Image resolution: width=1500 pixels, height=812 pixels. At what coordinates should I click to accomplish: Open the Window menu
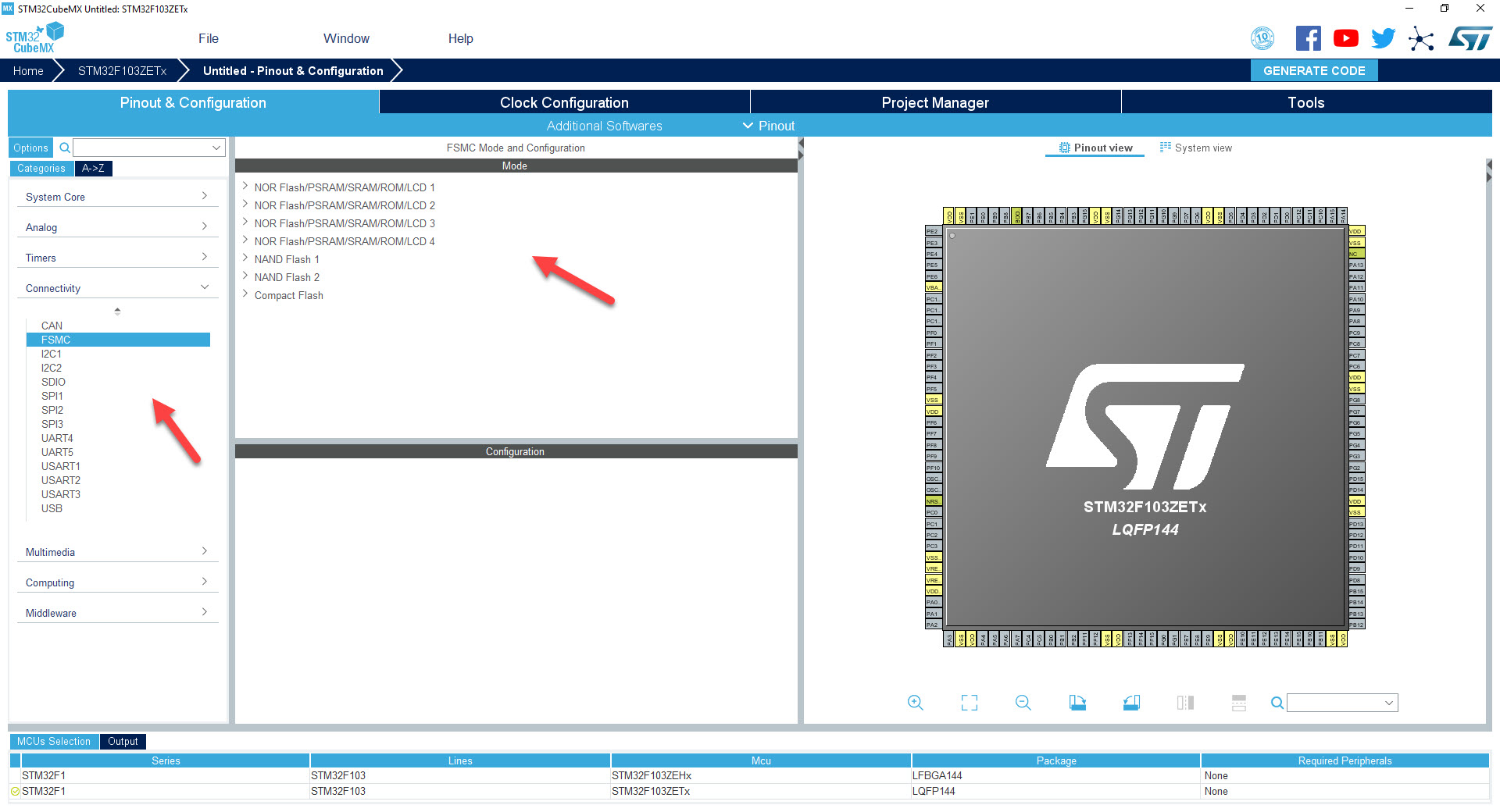(346, 38)
